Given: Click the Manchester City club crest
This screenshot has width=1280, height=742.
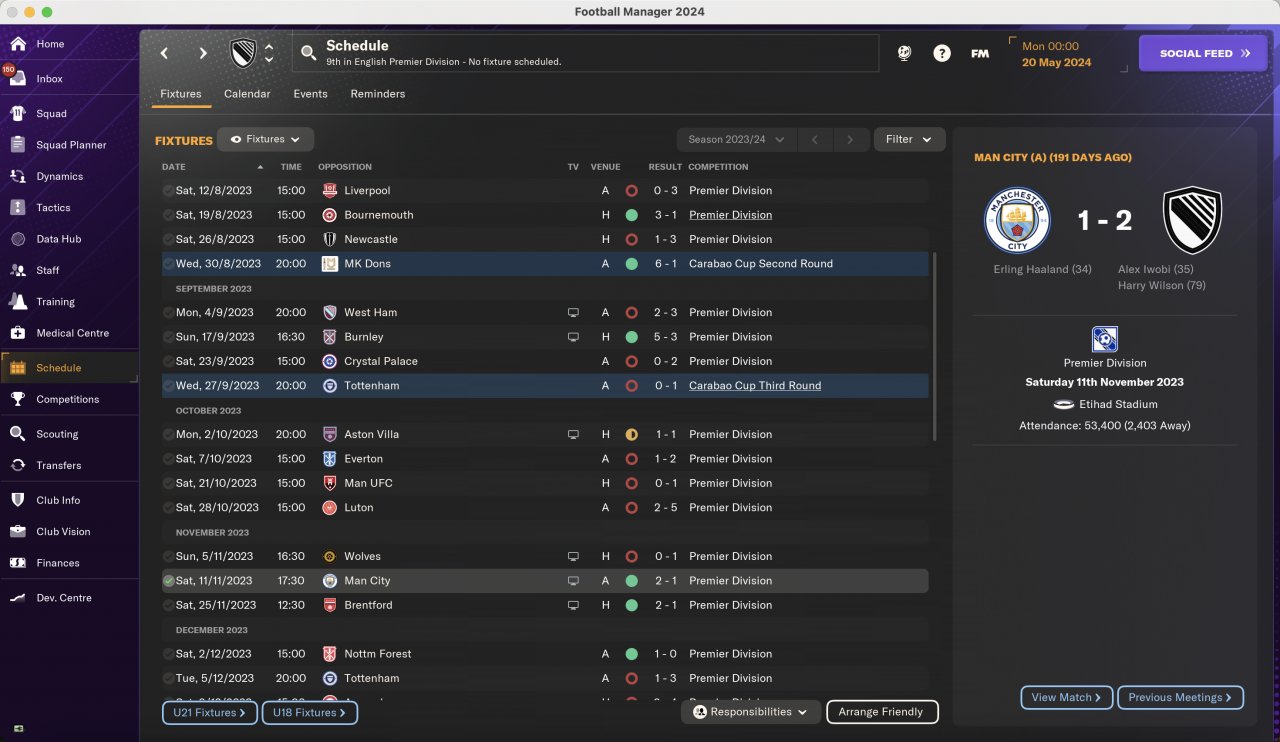Looking at the screenshot, I should (x=1017, y=220).
